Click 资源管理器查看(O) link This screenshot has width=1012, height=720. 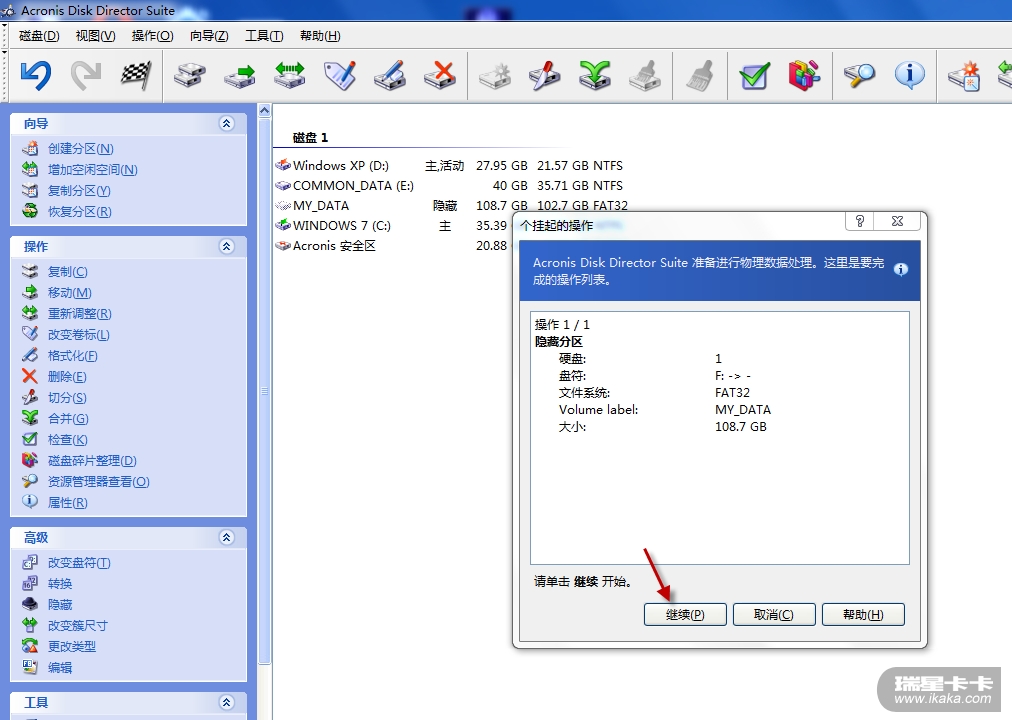coord(99,481)
